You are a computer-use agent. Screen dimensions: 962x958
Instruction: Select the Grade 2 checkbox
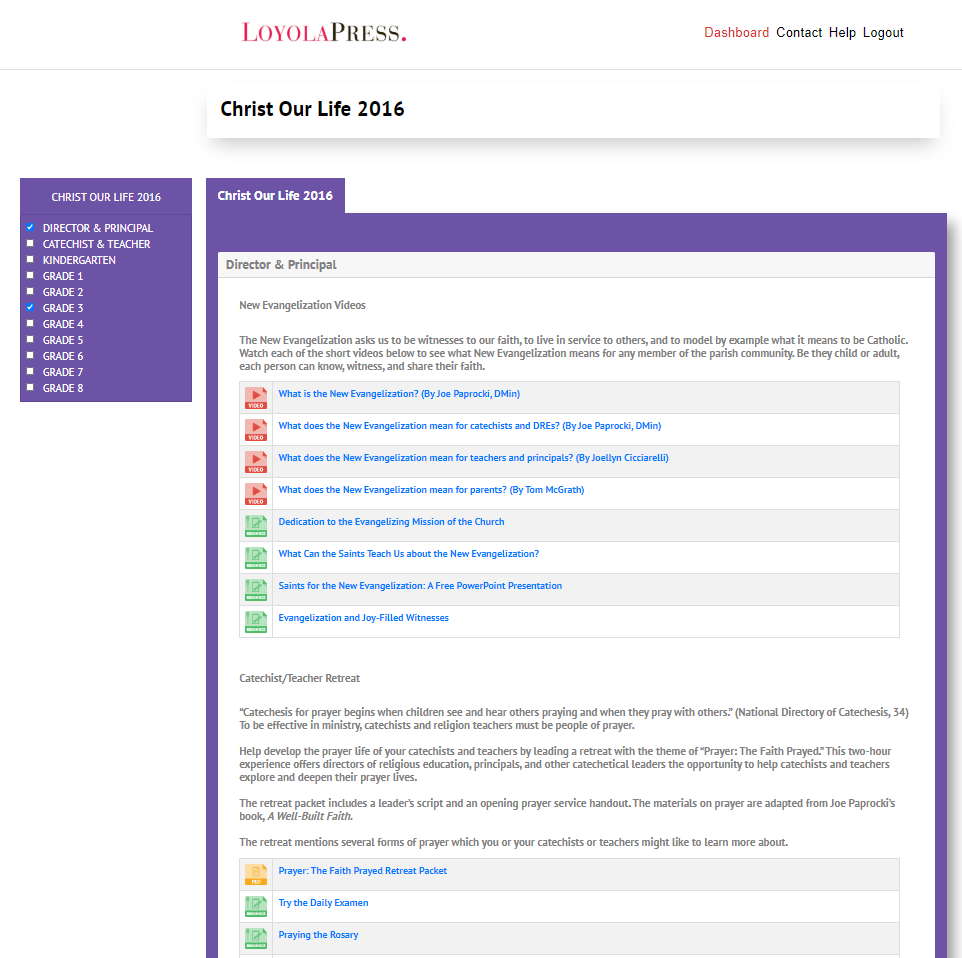tap(30, 291)
